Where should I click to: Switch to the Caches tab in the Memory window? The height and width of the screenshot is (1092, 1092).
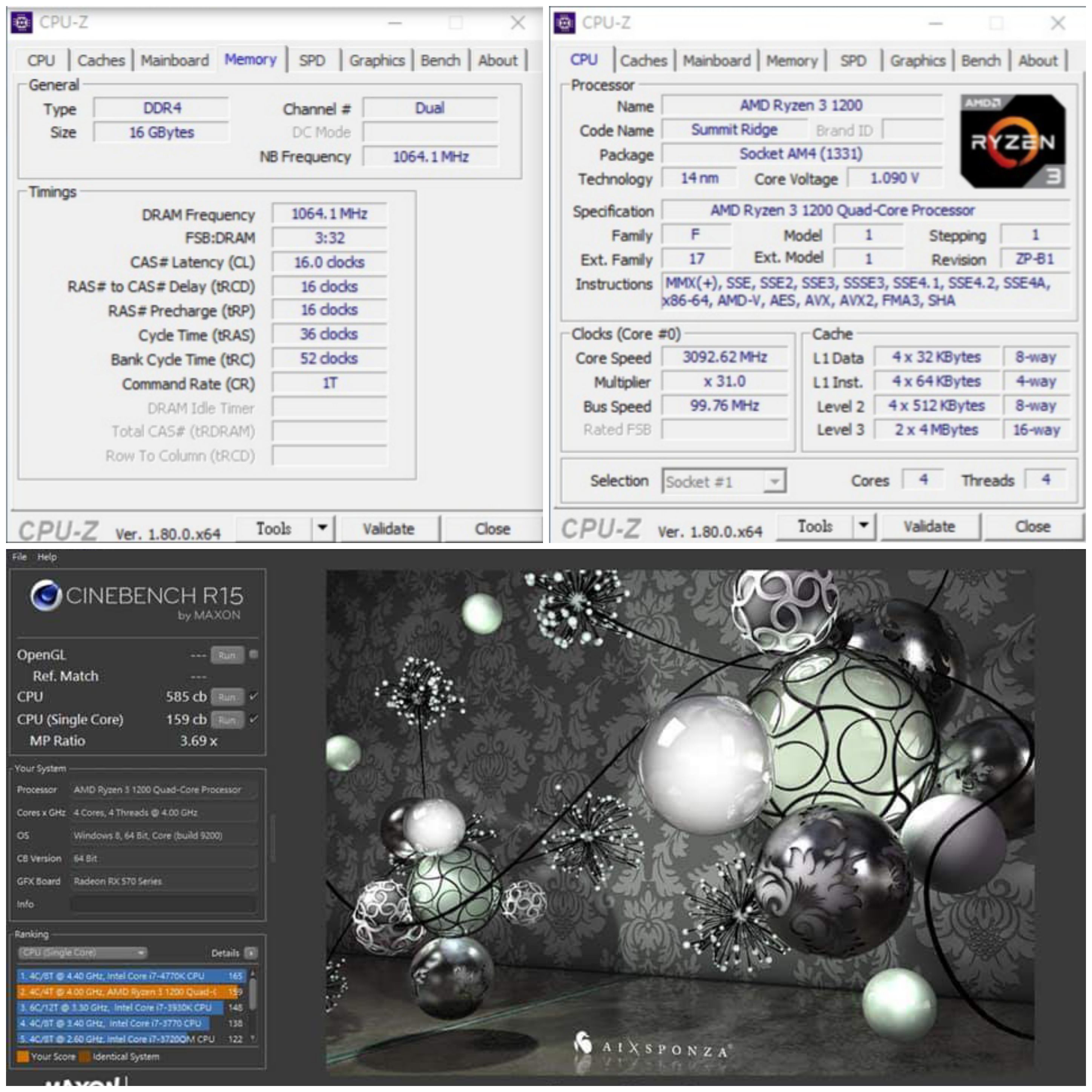(x=101, y=60)
